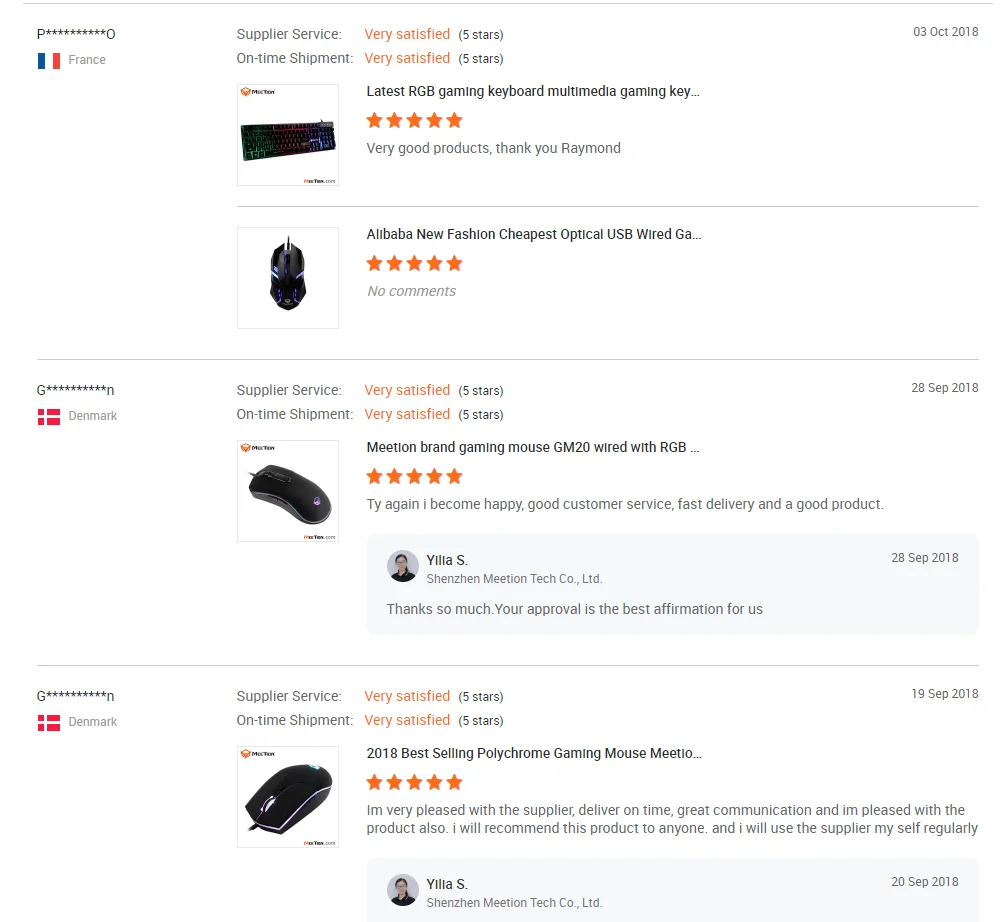Open the RGB gaming keyboard thumbnail
1006x922 pixels.
(x=288, y=135)
